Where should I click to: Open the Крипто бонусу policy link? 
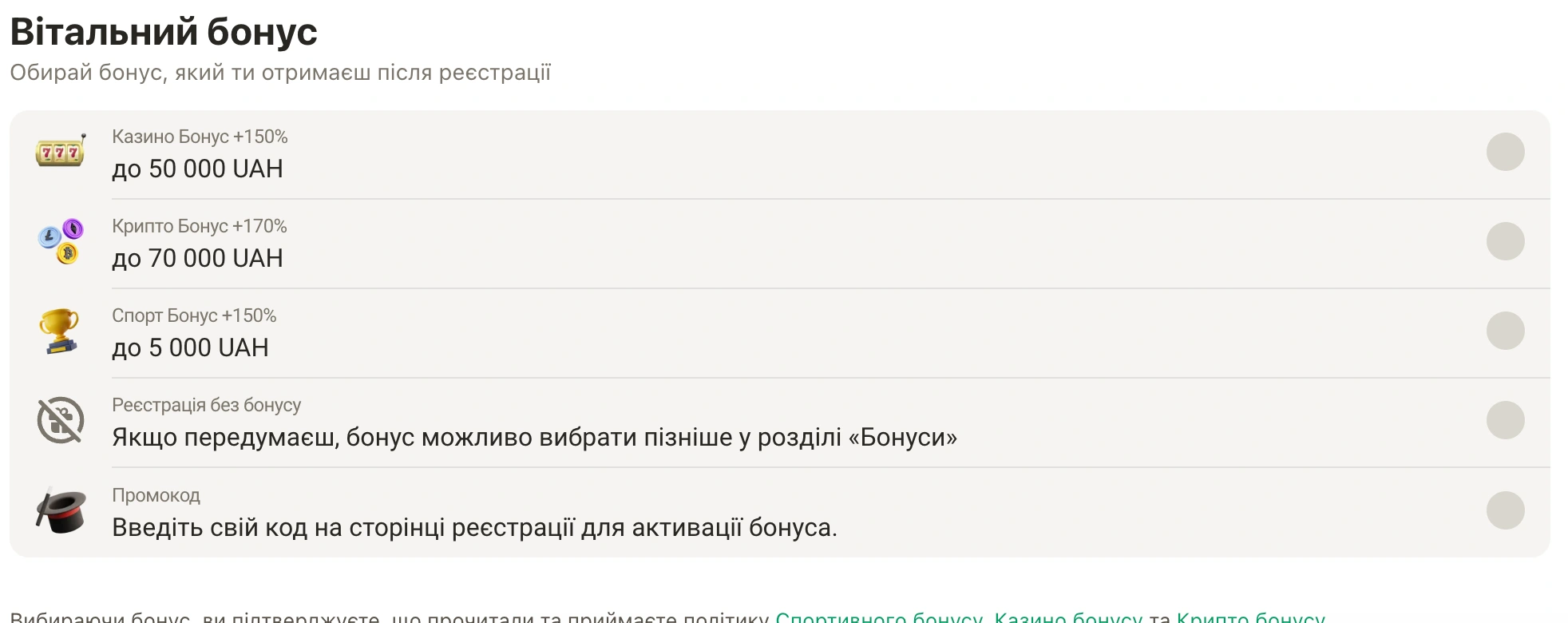[x=1249, y=617]
